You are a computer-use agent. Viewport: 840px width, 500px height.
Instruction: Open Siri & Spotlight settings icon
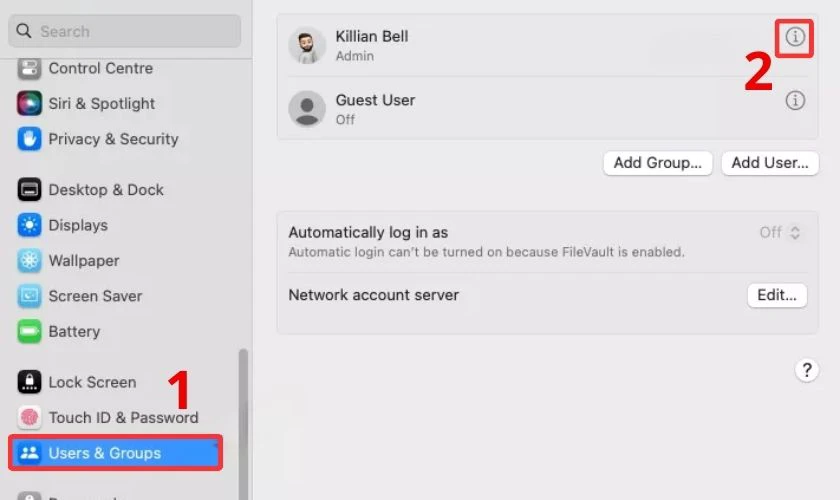click(29, 104)
